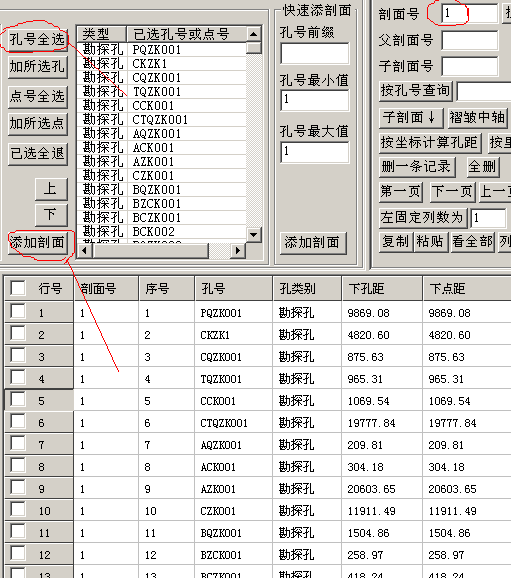The image size is (511, 578).
Task: Click the horizontal scrollbar track under the list
Action: click(161, 250)
